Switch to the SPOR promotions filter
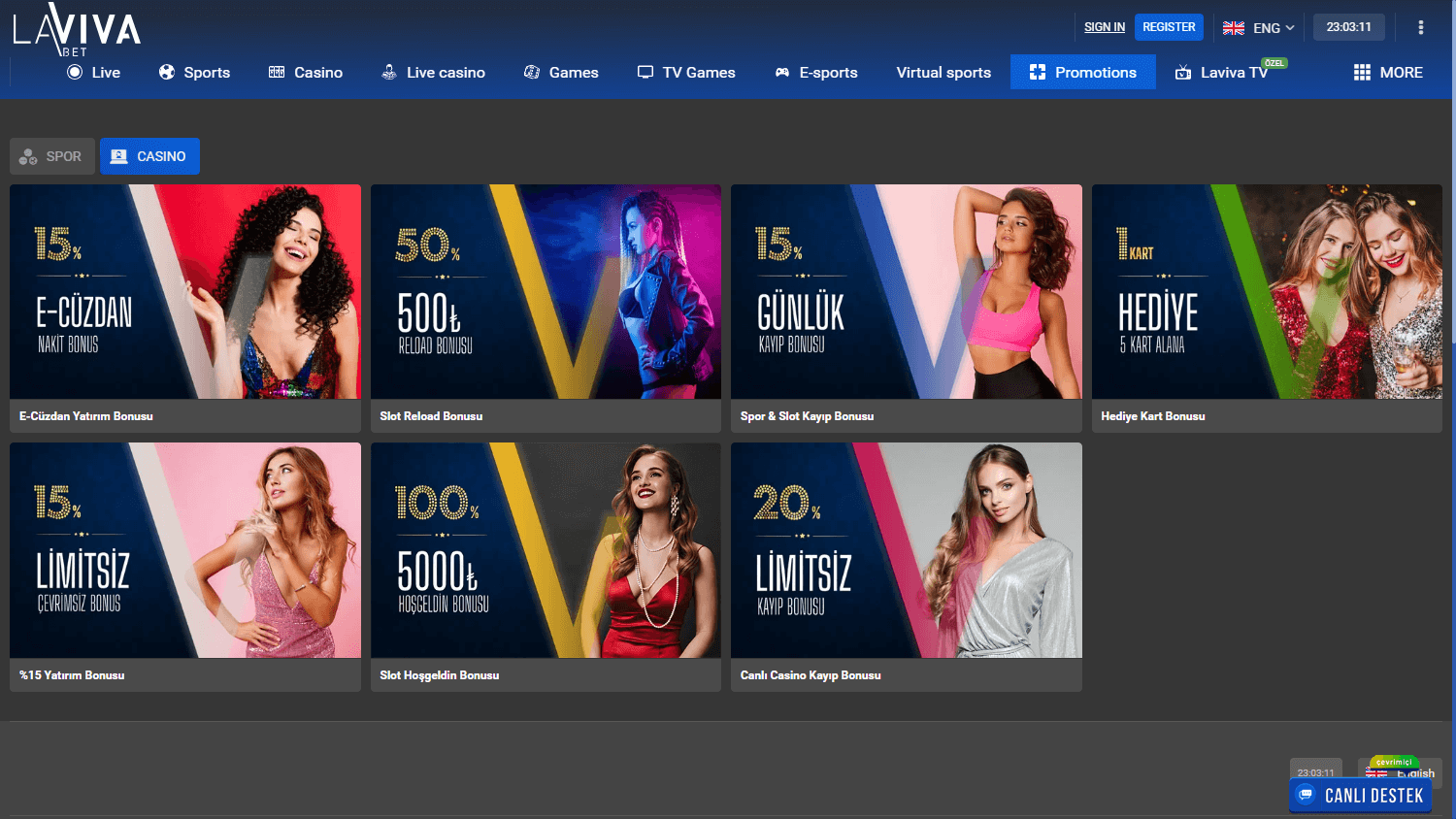This screenshot has height=819, width=1456. [51, 155]
